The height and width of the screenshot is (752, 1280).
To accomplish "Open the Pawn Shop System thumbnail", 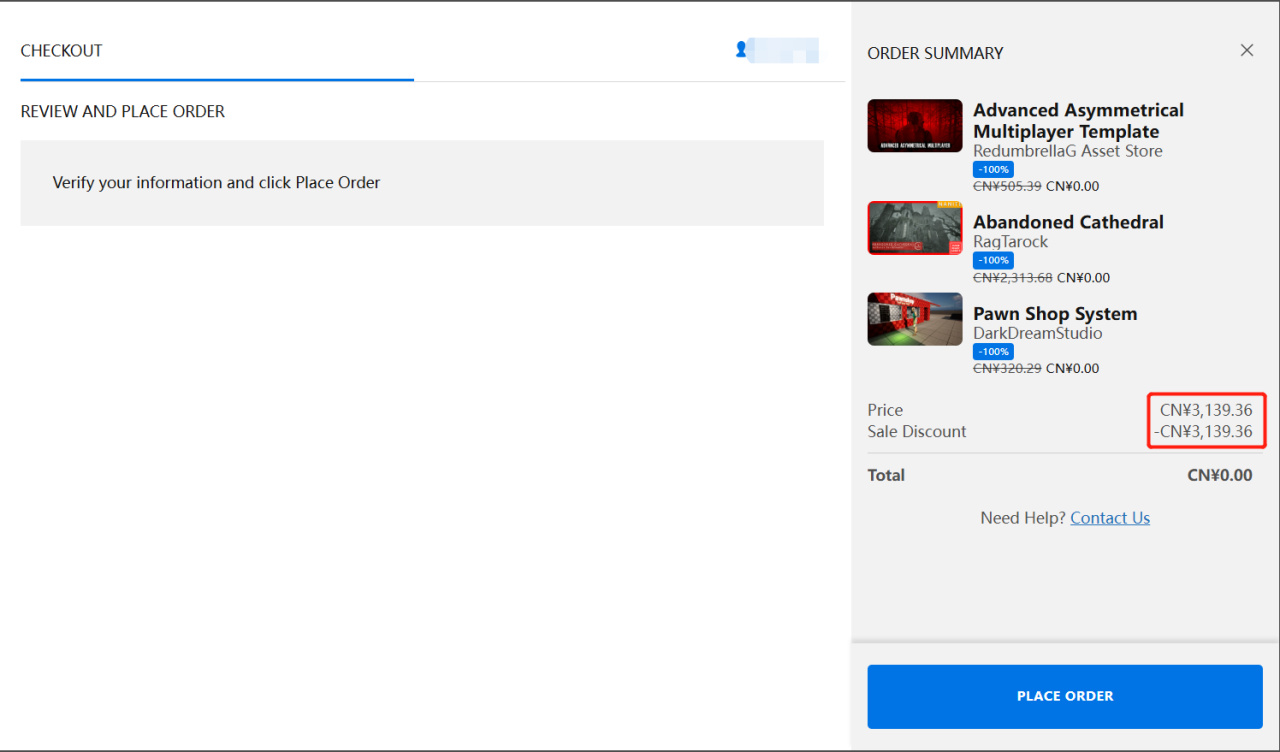I will (x=915, y=319).
